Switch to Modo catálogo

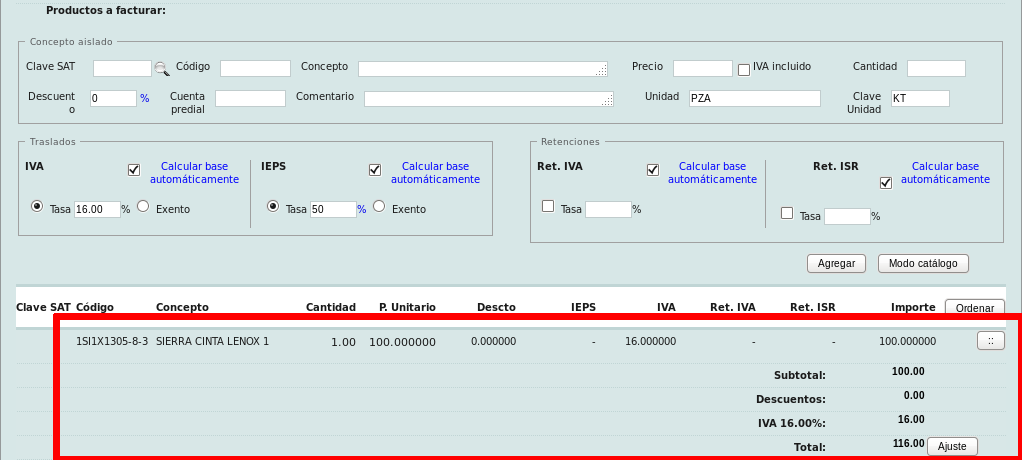[923, 263]
